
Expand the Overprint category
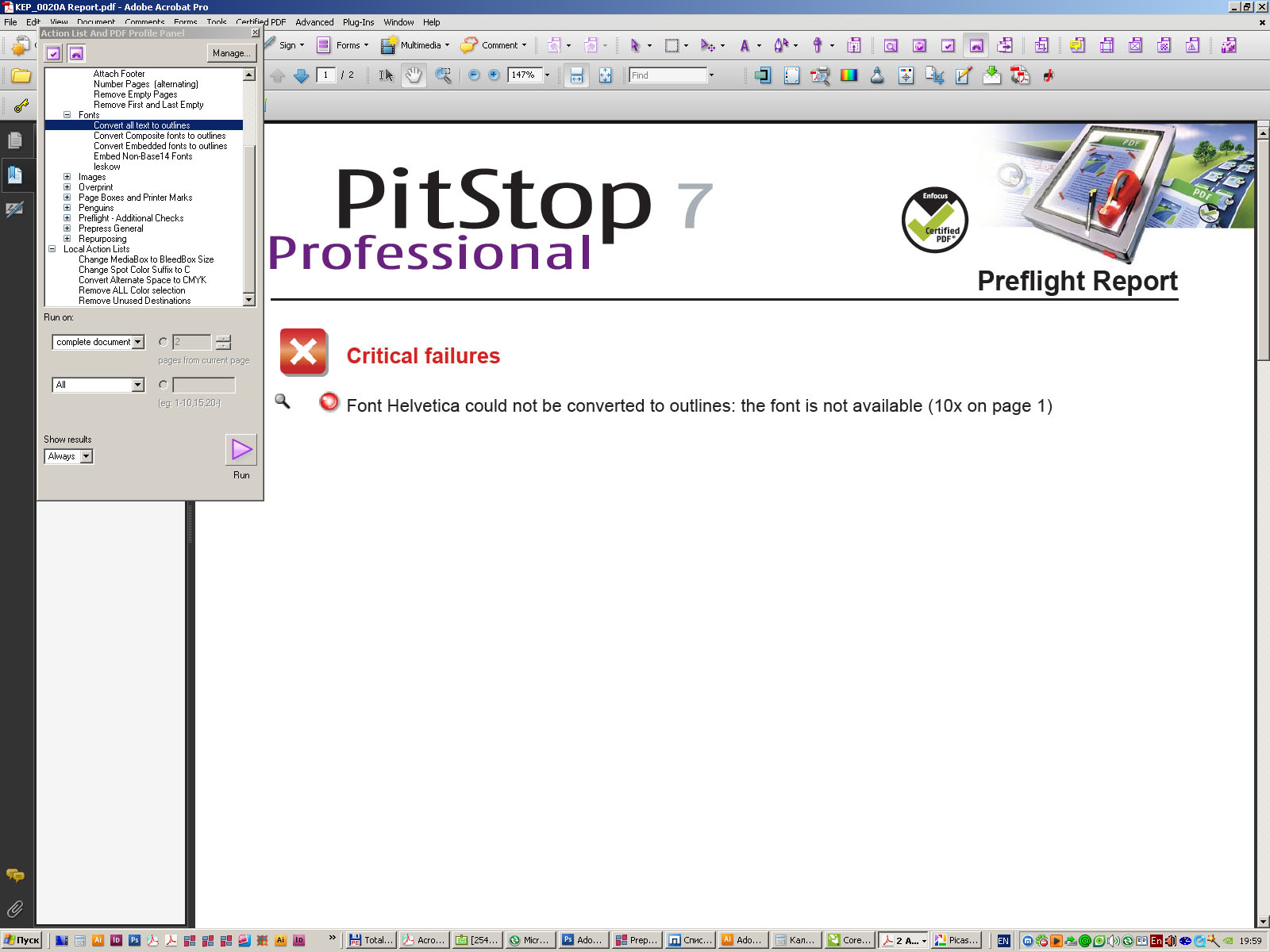tap(67, 187)
